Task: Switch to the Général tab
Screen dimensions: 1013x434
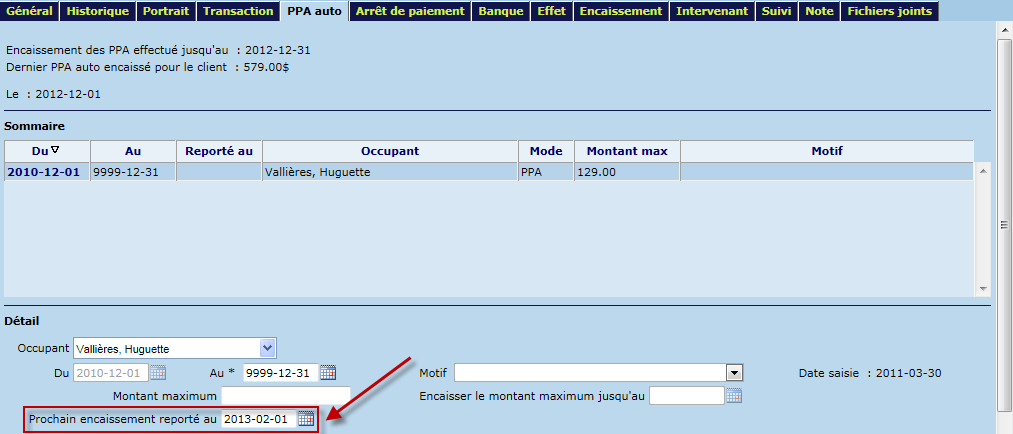Action: [29, 11]
